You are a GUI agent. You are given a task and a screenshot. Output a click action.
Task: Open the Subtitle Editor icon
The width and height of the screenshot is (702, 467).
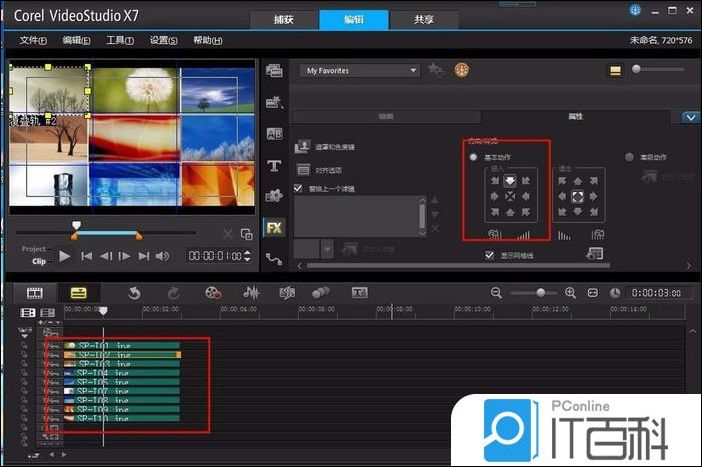tap(360, 293)
